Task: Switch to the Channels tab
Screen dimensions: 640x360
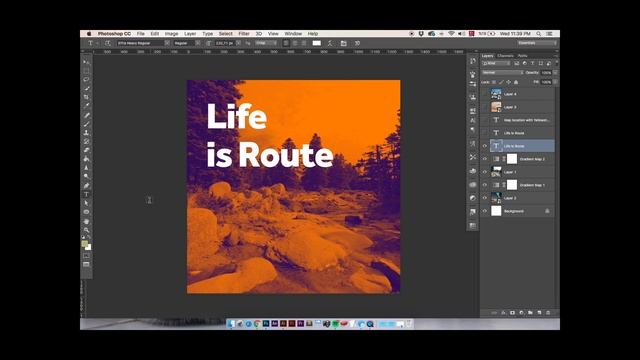Action: tap(505, 56)
